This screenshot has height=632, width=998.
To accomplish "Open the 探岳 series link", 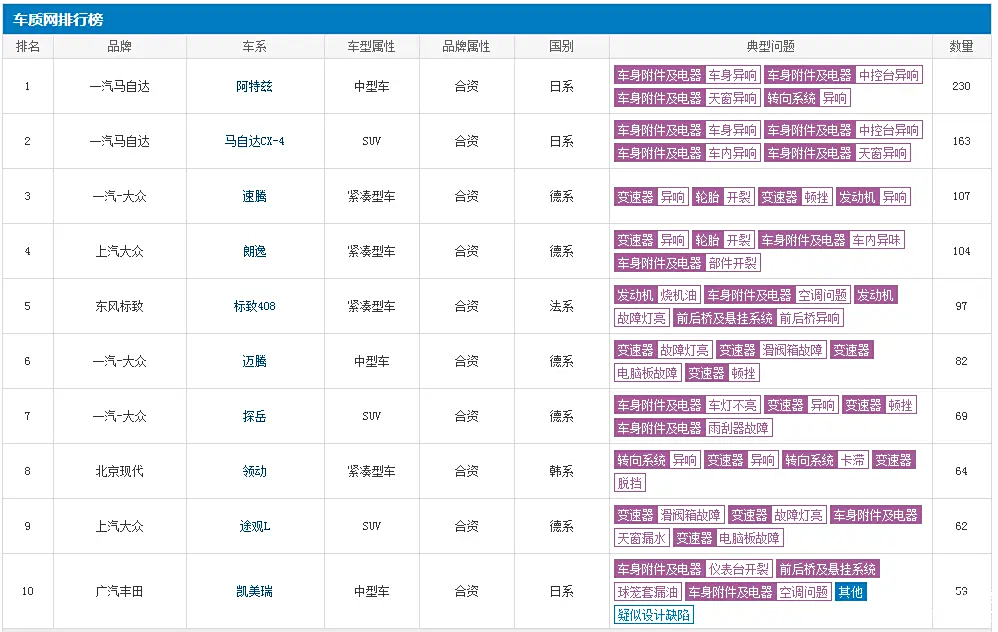I will pyautogui.click(x=254, y=416).
